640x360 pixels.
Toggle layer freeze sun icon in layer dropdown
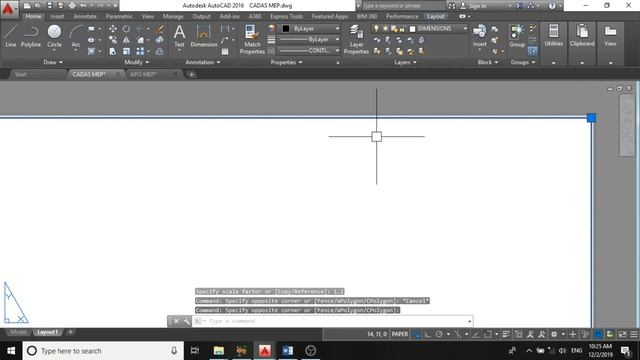point(385,29)
